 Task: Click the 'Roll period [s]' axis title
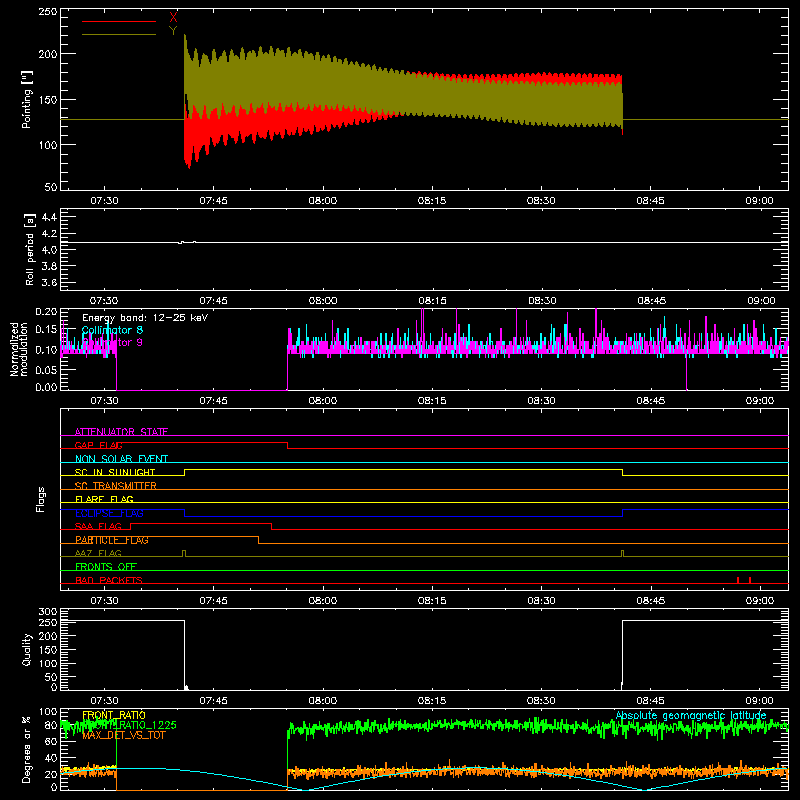coord(30,249)
